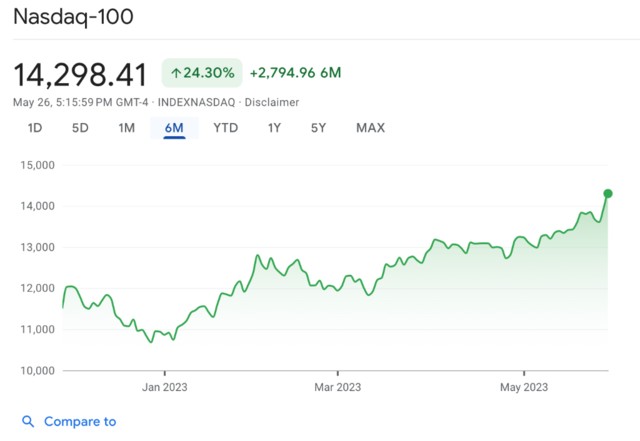Click the magnifier icon beside Compare to
The width and height of the screenshot is (640, 441).
point(28,422)
